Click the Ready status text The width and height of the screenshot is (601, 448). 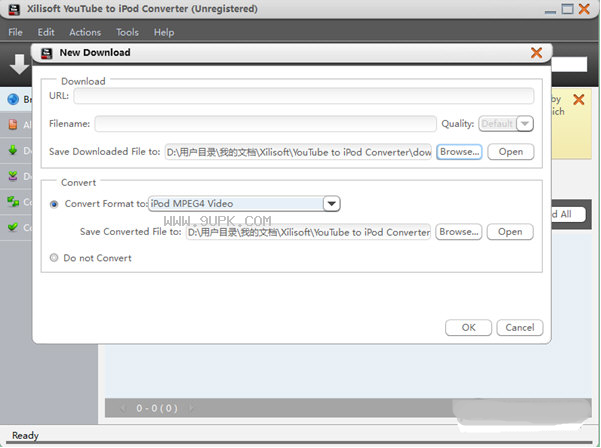coord(25,435)
